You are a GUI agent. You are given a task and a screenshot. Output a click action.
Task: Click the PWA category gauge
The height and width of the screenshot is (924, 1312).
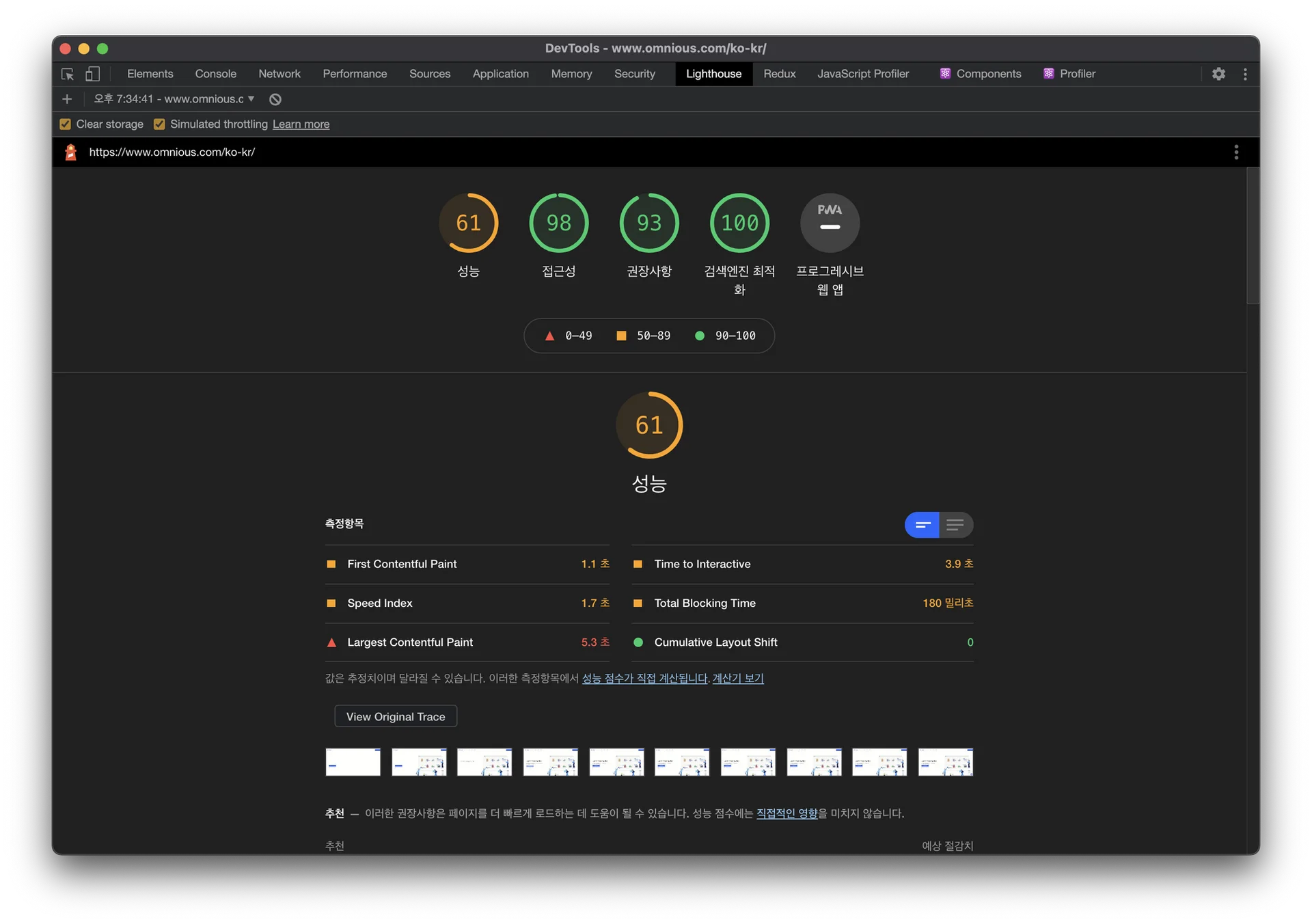(x=830, y=223)
